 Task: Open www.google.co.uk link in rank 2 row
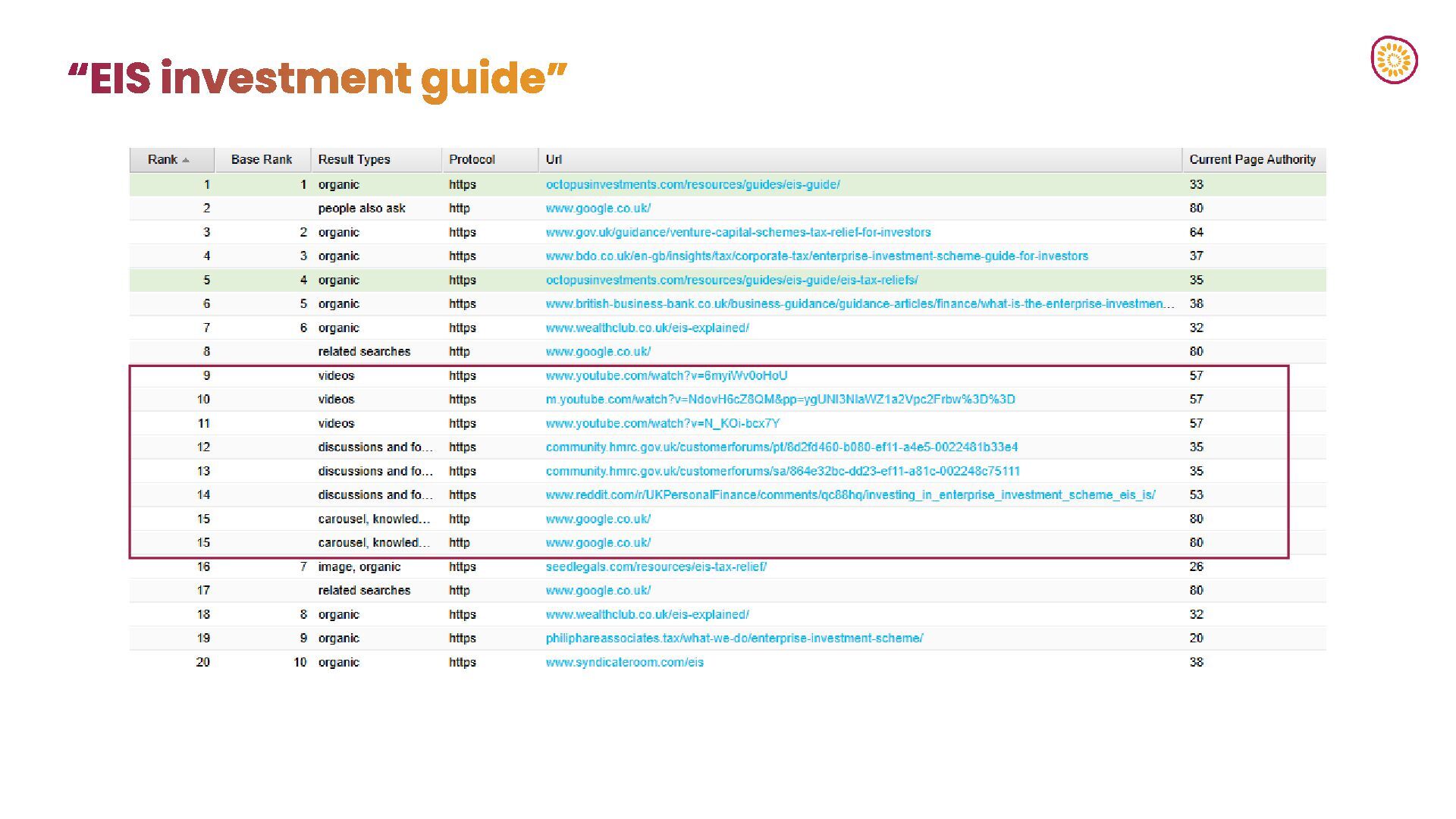[x=598, y=208]
